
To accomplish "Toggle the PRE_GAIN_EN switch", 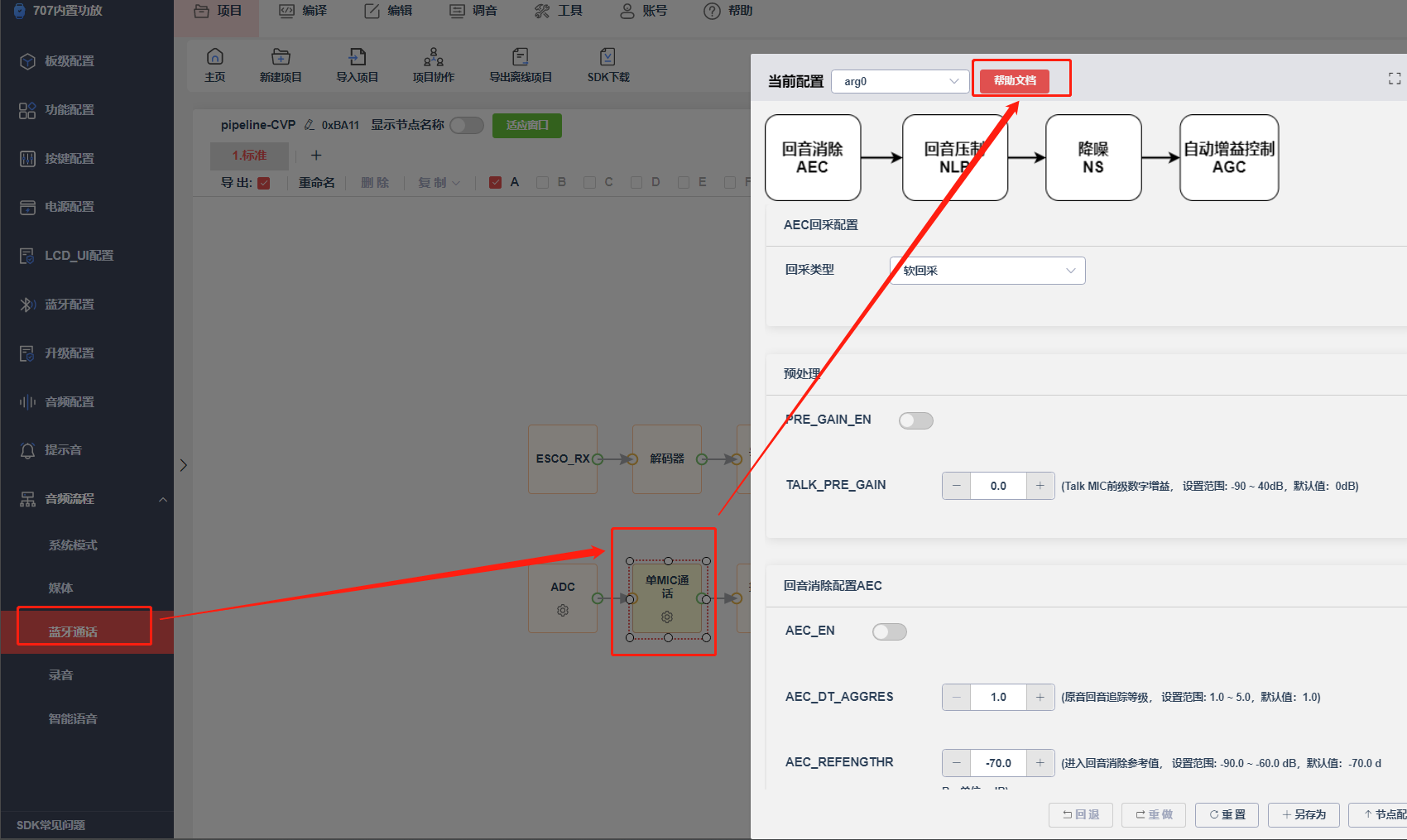I will (x=916, y=420).
